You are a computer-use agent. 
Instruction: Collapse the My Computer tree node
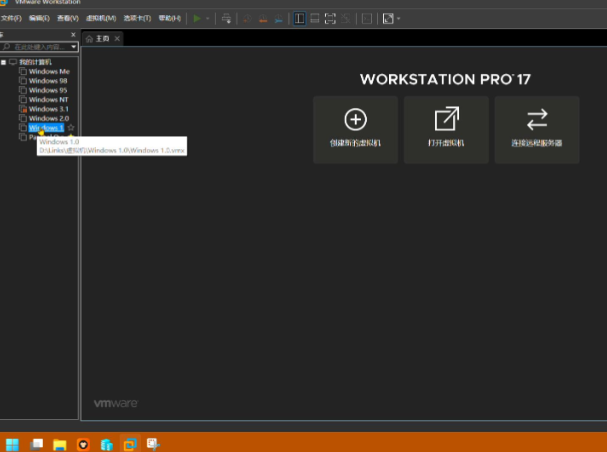[4, 62]
